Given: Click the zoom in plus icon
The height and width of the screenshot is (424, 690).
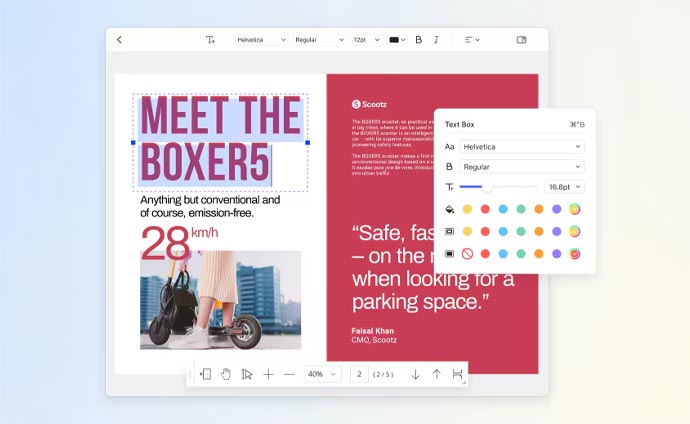Looking at the screenshot, I should [268, 374].
